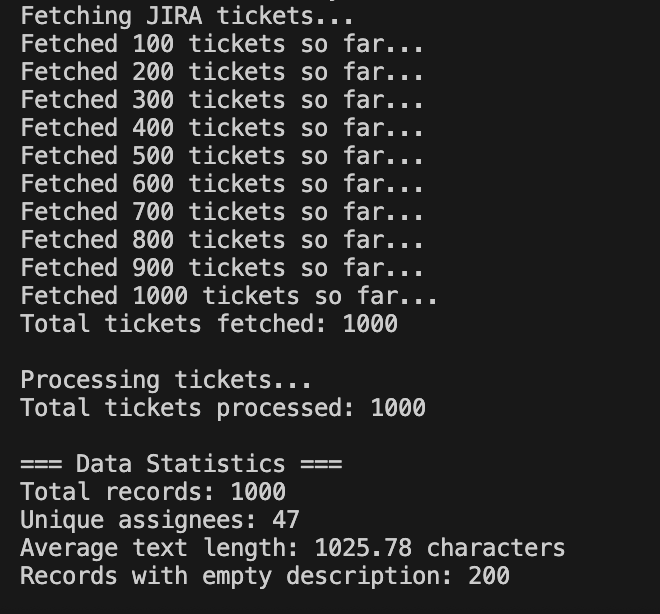This screenshot has height=614, width=660.
Task: Click the "Fetched 800 tickets so far" line
Action: tap(222, 240)
